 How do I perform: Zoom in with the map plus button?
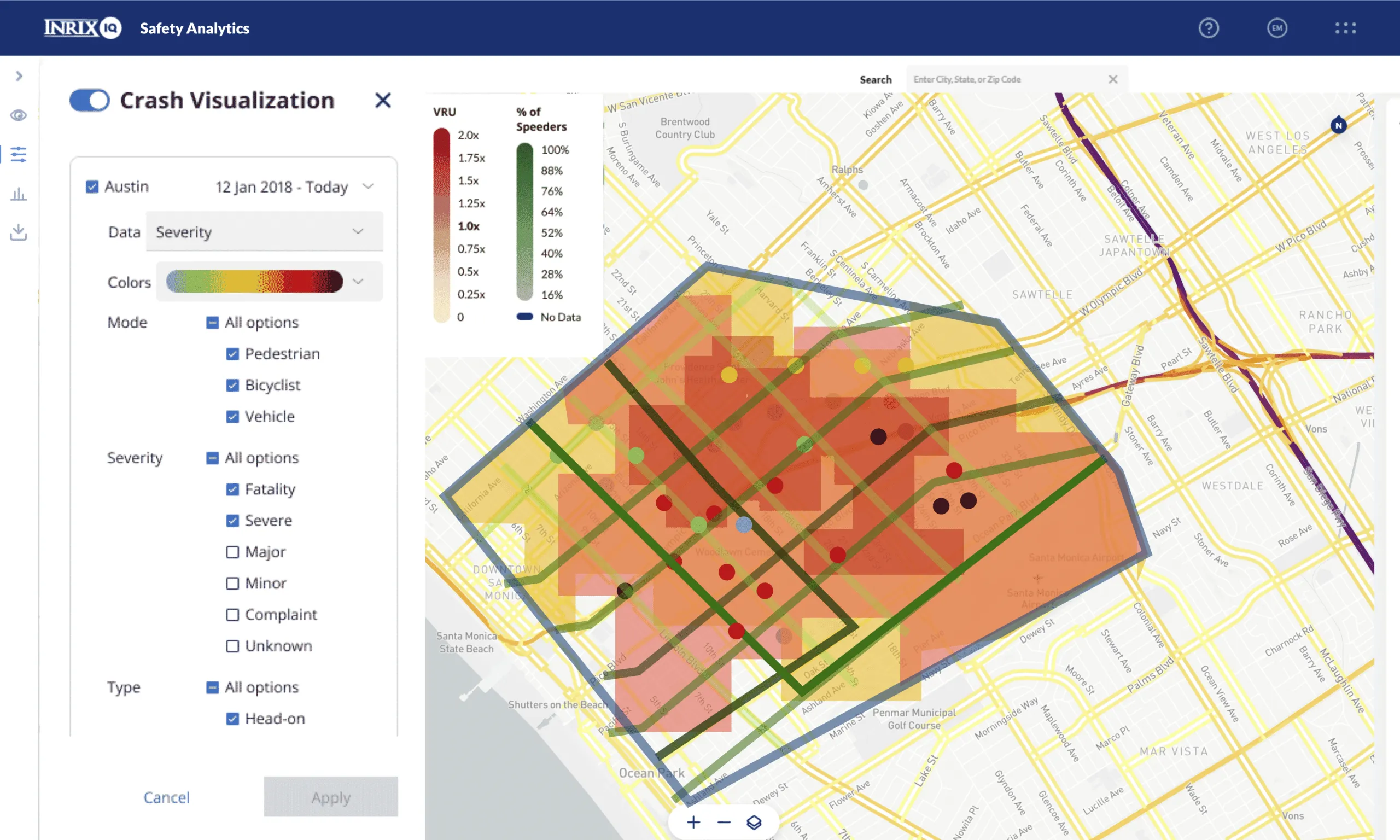click(x=693, y=822)
